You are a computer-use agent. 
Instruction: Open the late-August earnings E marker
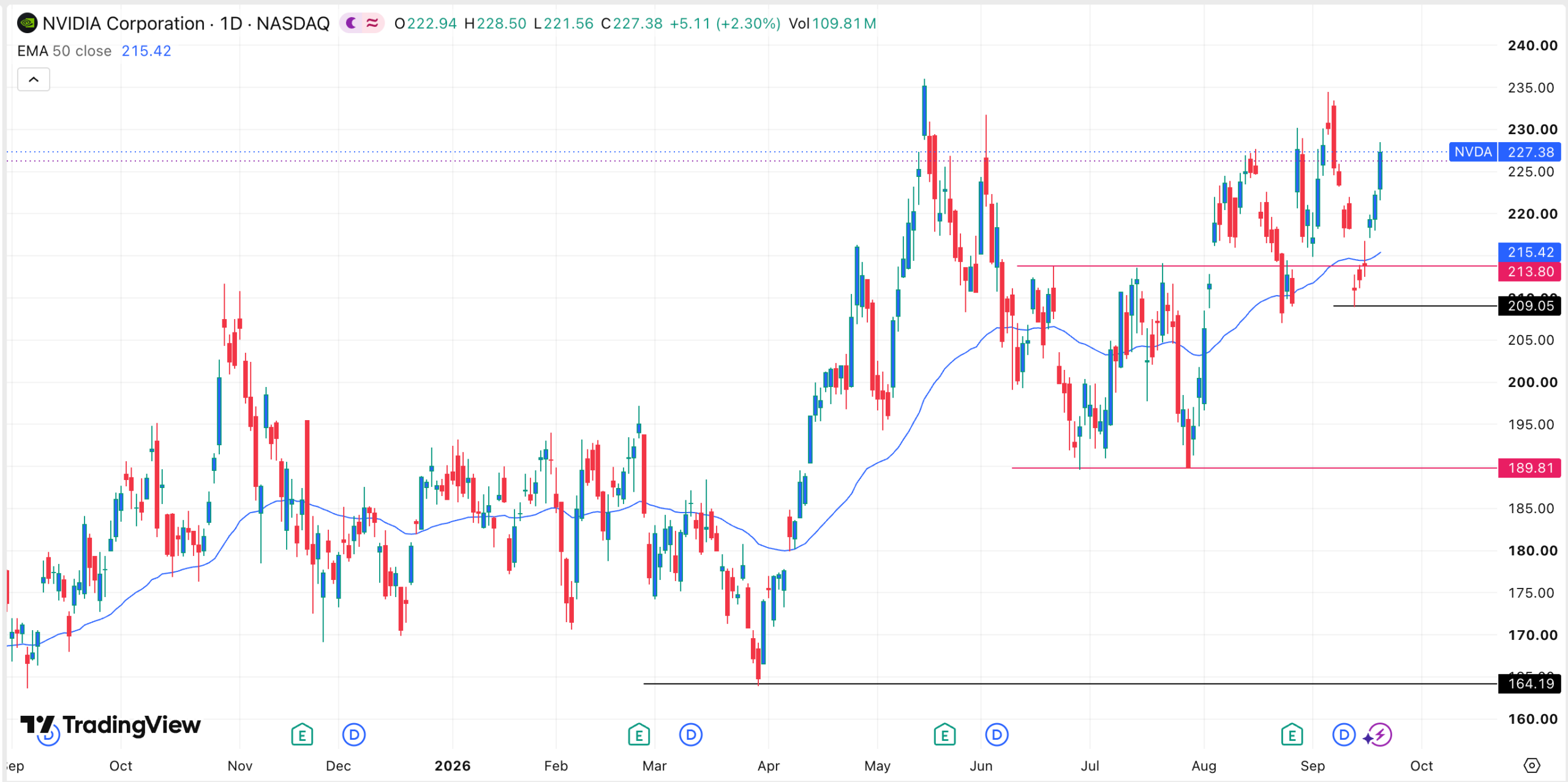click(1292, 734)
